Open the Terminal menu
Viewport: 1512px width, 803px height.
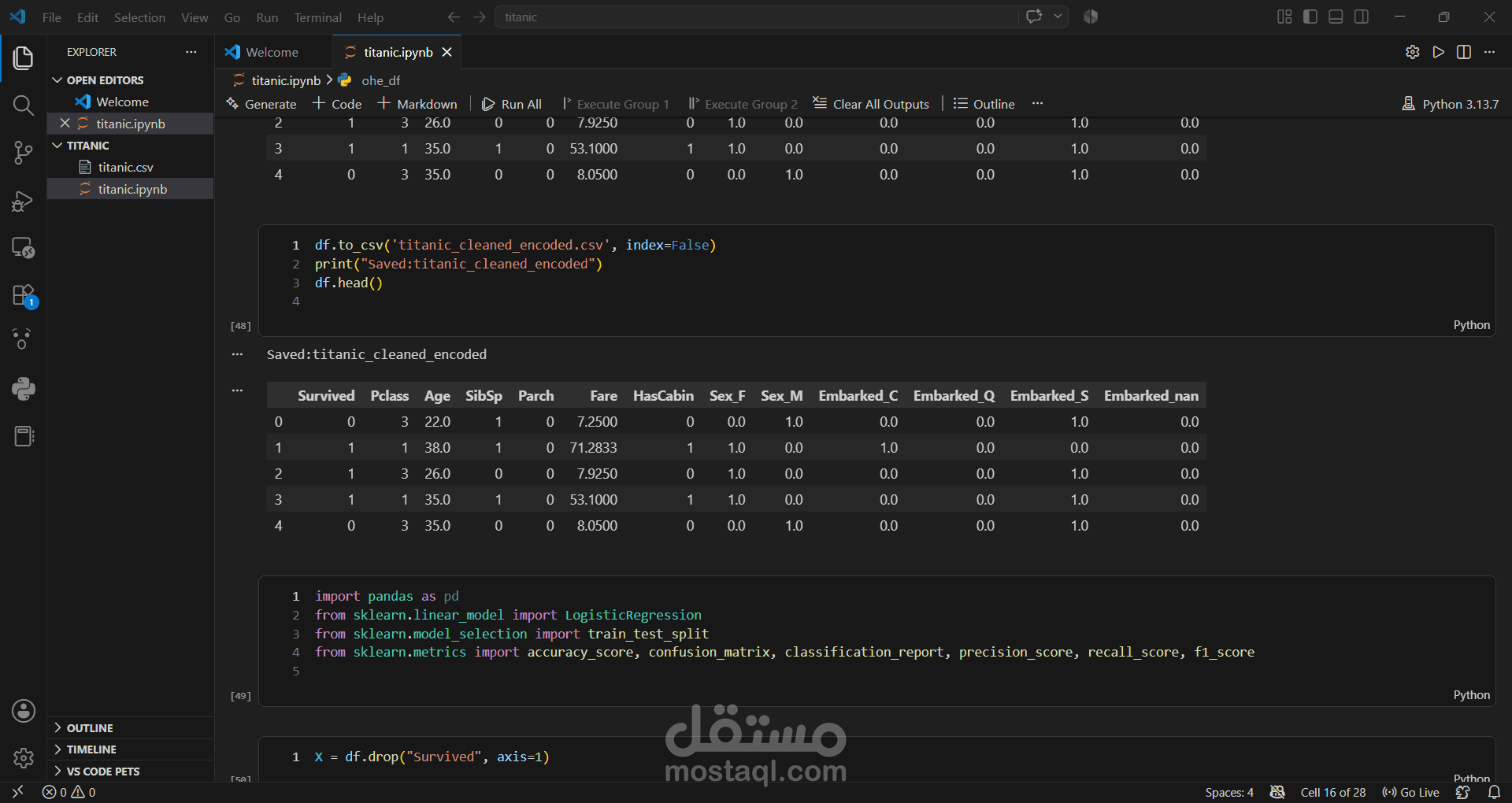click(317, 17)
